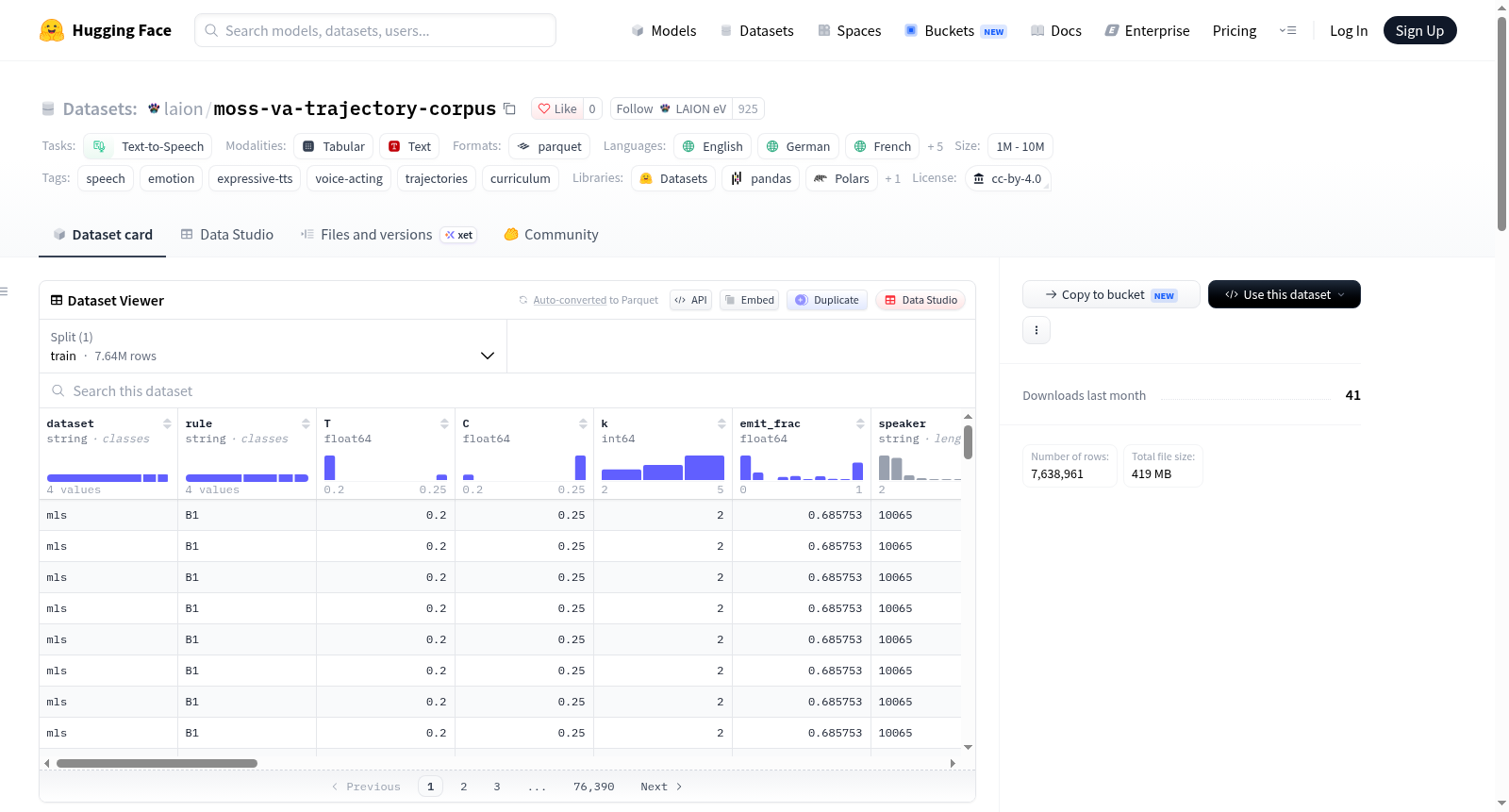
Task: Click the Datasets library tag
Action: 673,178
